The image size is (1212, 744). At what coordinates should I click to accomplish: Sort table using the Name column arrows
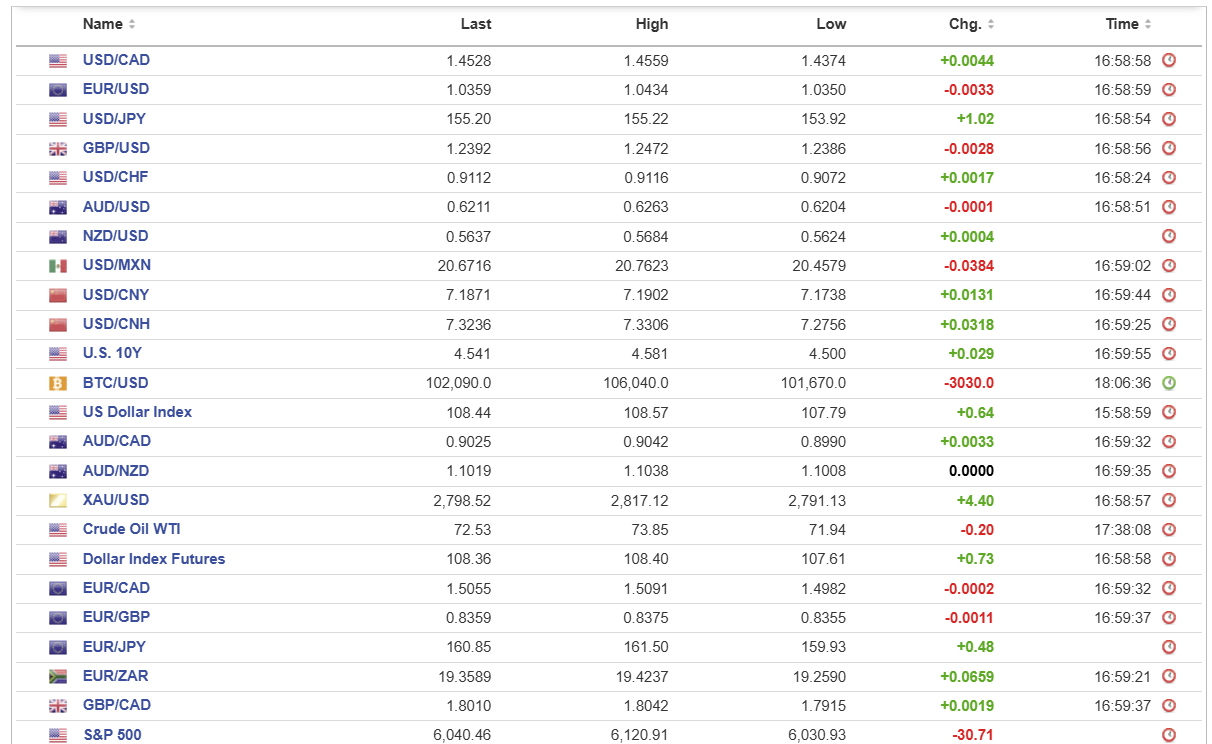tap(132, 24)
